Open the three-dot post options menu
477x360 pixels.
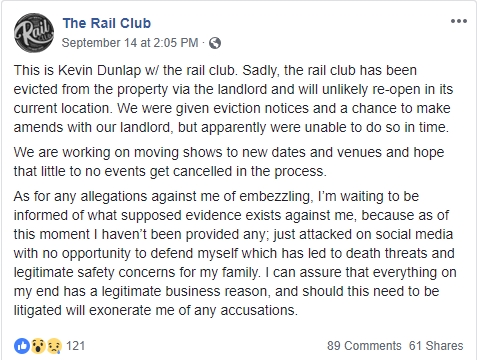coord(459,21)
